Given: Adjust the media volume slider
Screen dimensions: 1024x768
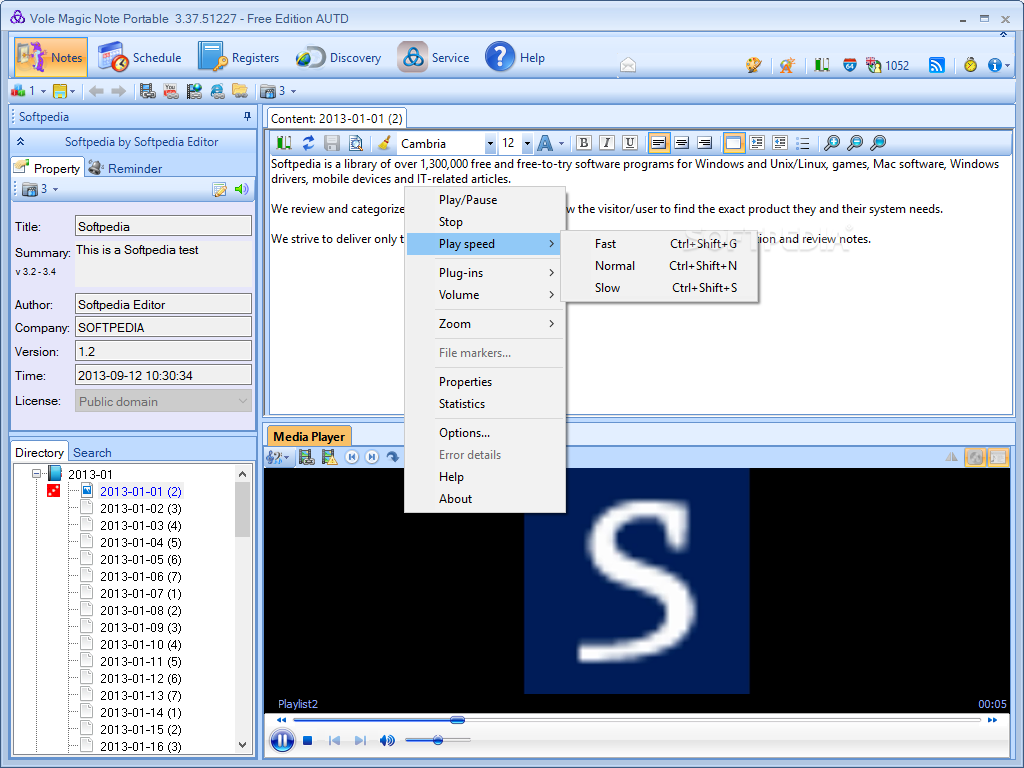Looking at the screenshot, I should pos(438,740).
